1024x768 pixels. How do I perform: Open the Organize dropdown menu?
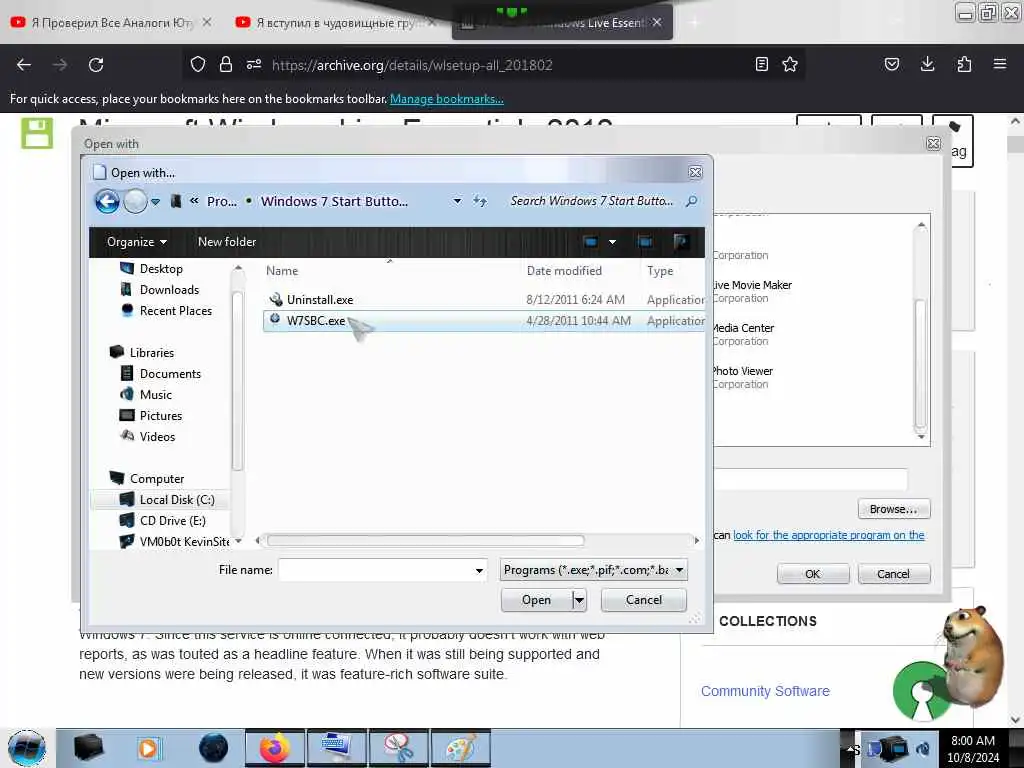tap(136, 242)
